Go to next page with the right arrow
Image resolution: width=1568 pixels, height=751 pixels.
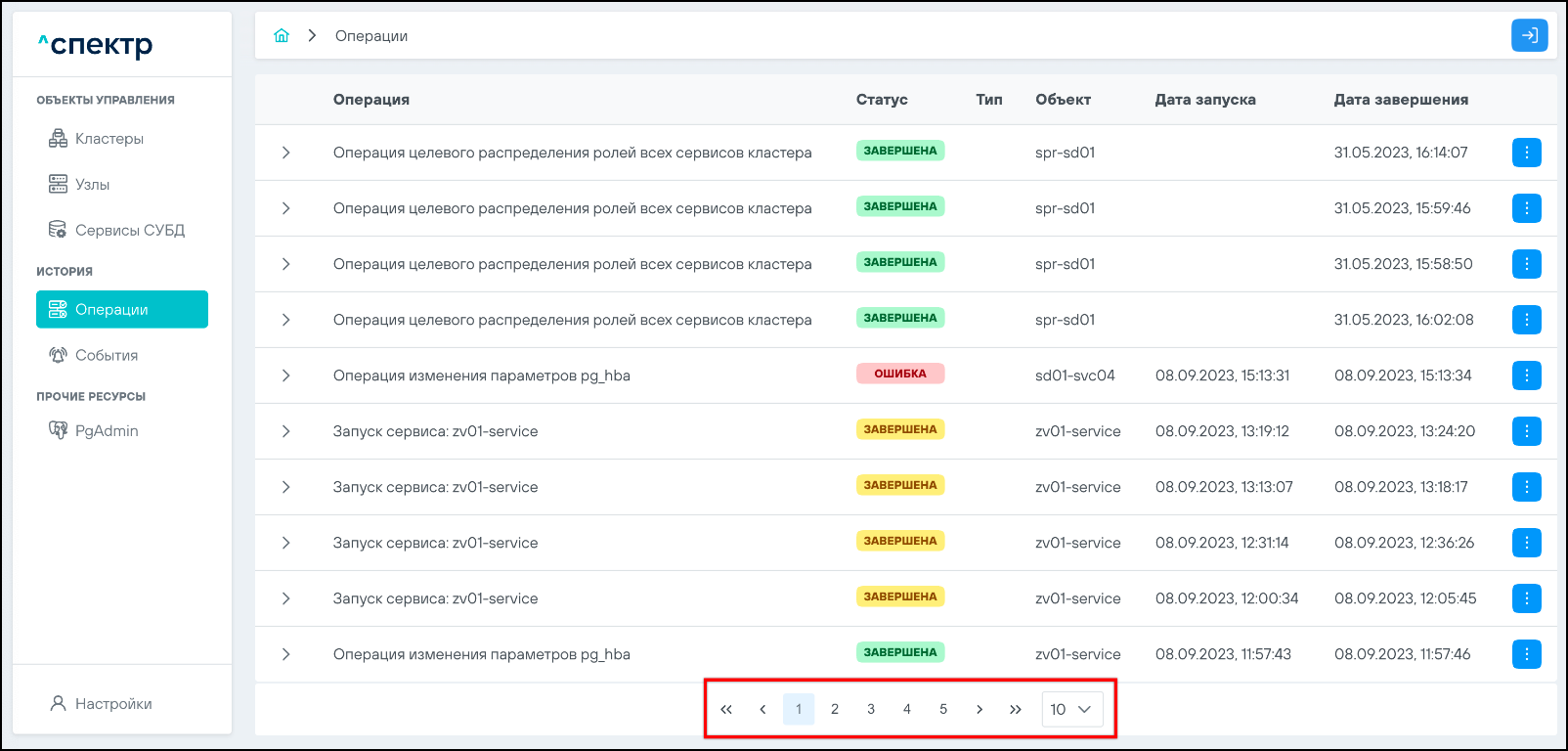pos(979,709)
